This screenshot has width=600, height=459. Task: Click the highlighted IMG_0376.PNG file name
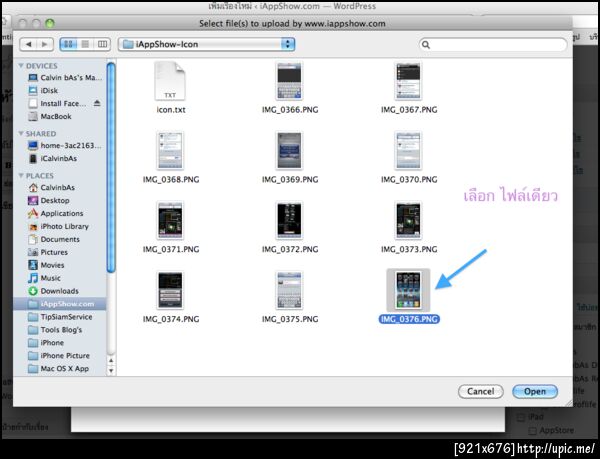[409, 319]
